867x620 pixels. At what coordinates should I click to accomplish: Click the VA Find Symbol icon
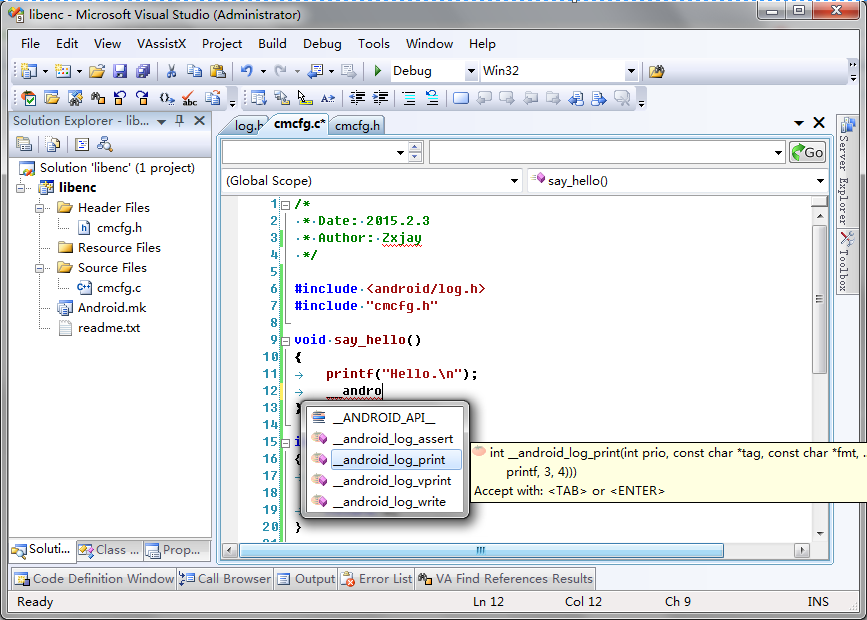pos(75,98)
